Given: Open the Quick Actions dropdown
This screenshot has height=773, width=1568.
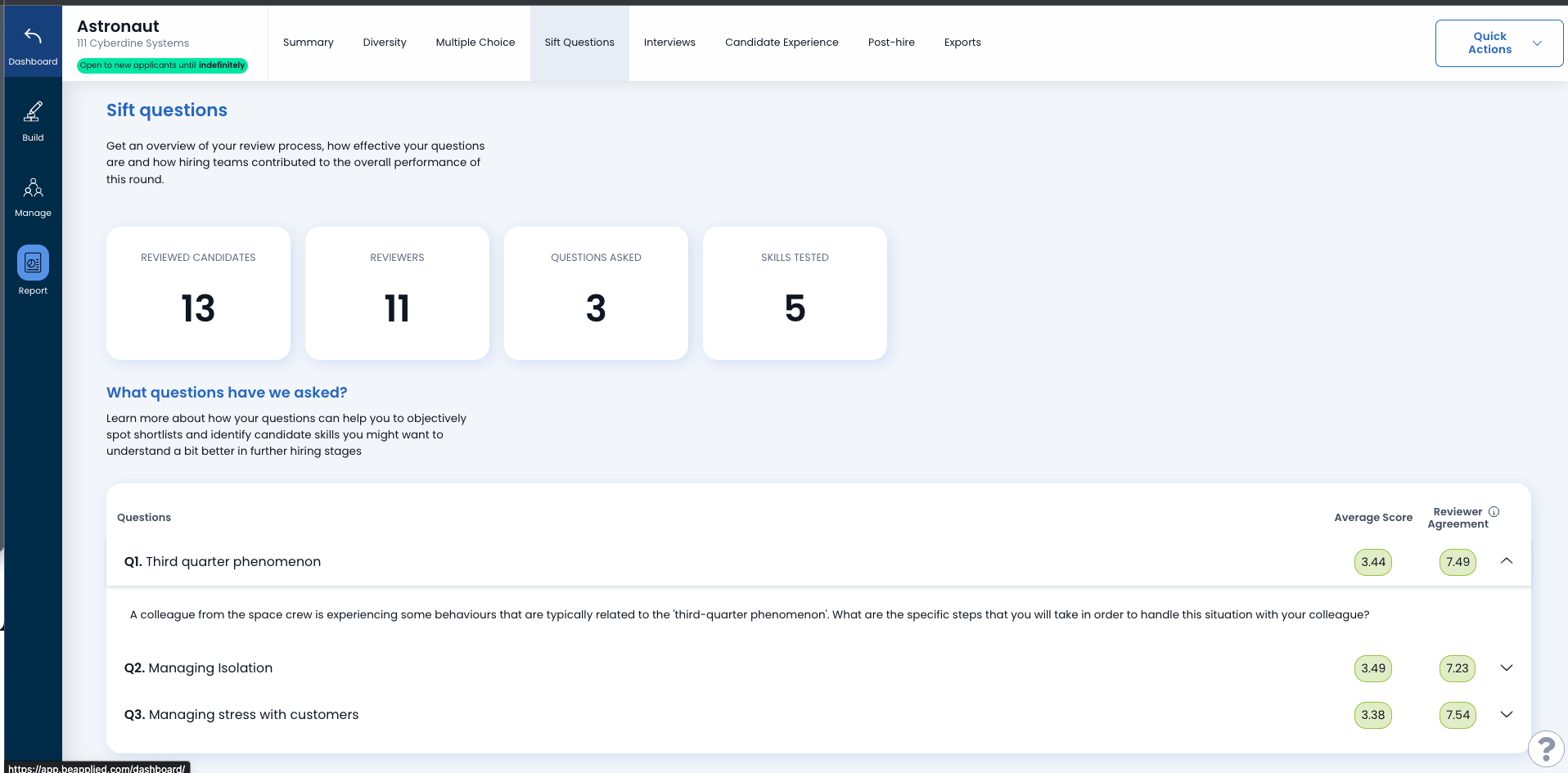Looking at the screenshot, I should (x=1498, y=43).
